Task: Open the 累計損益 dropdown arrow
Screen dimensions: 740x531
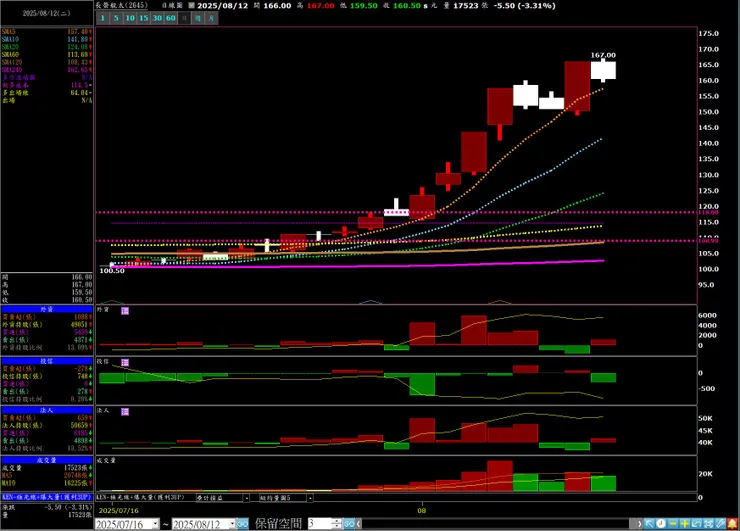Action: 246,498
